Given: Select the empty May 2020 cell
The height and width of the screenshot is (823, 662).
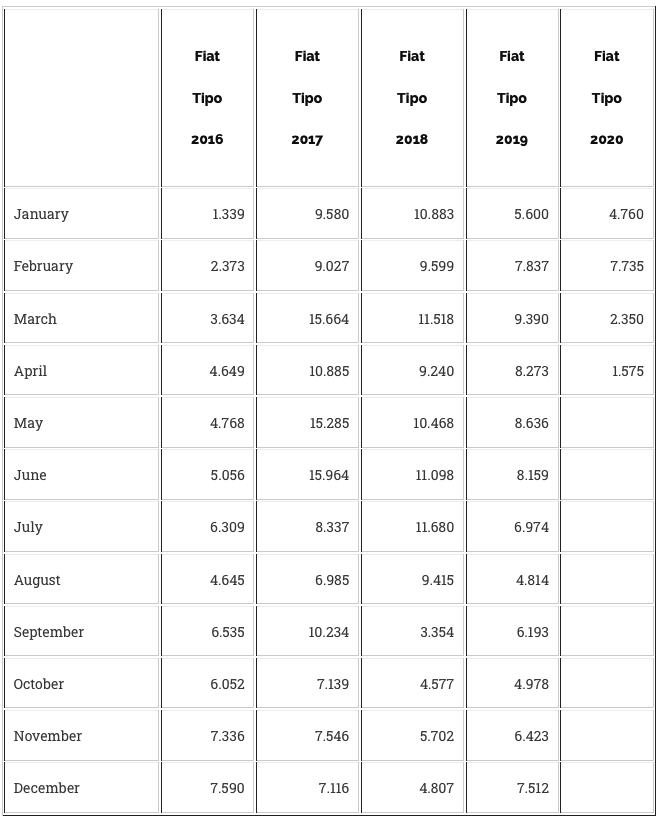Looking at the screenshot, I should [606, 423].
